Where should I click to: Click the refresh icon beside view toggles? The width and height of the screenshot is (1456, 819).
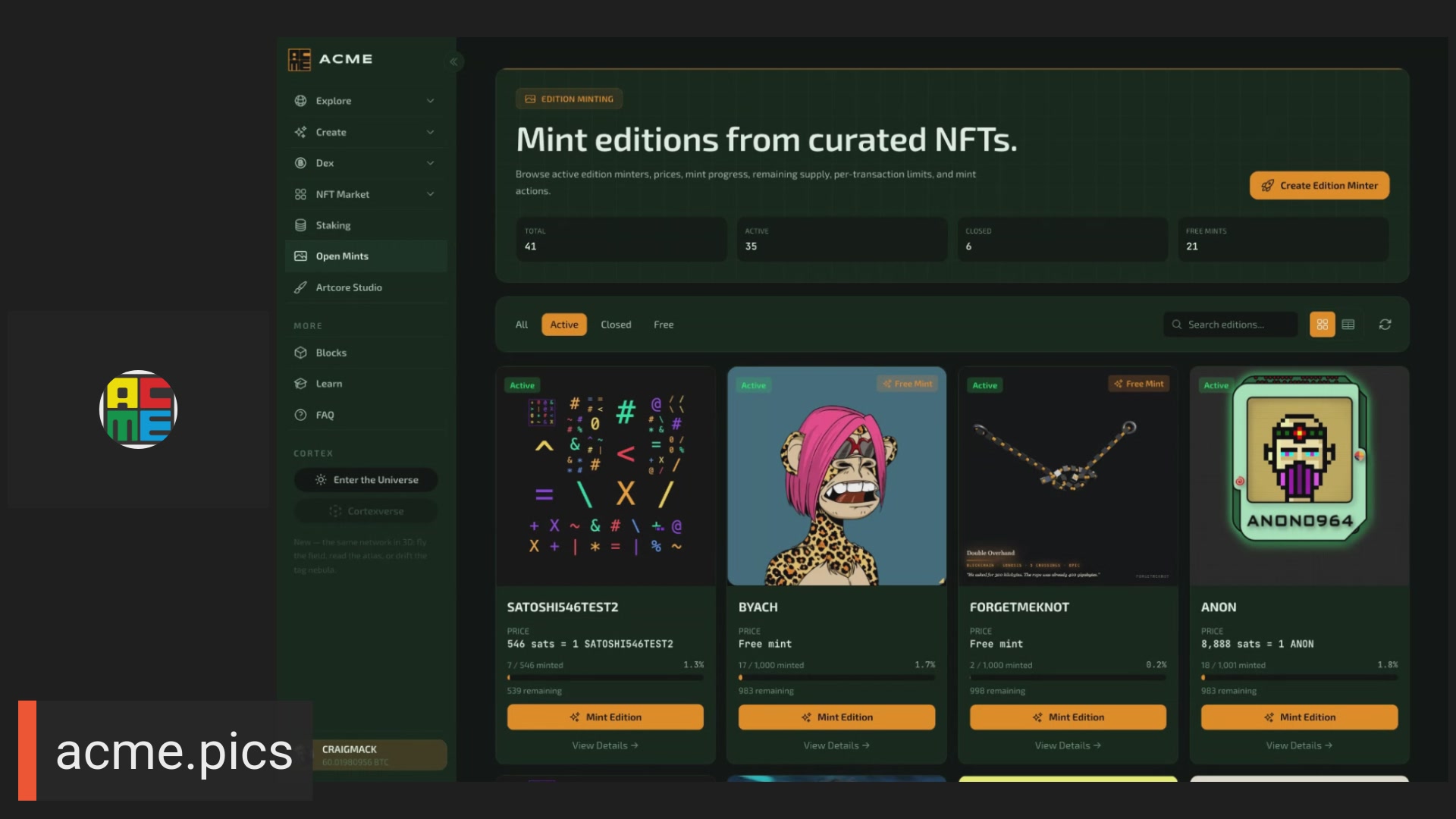(x=1385, y=325)
